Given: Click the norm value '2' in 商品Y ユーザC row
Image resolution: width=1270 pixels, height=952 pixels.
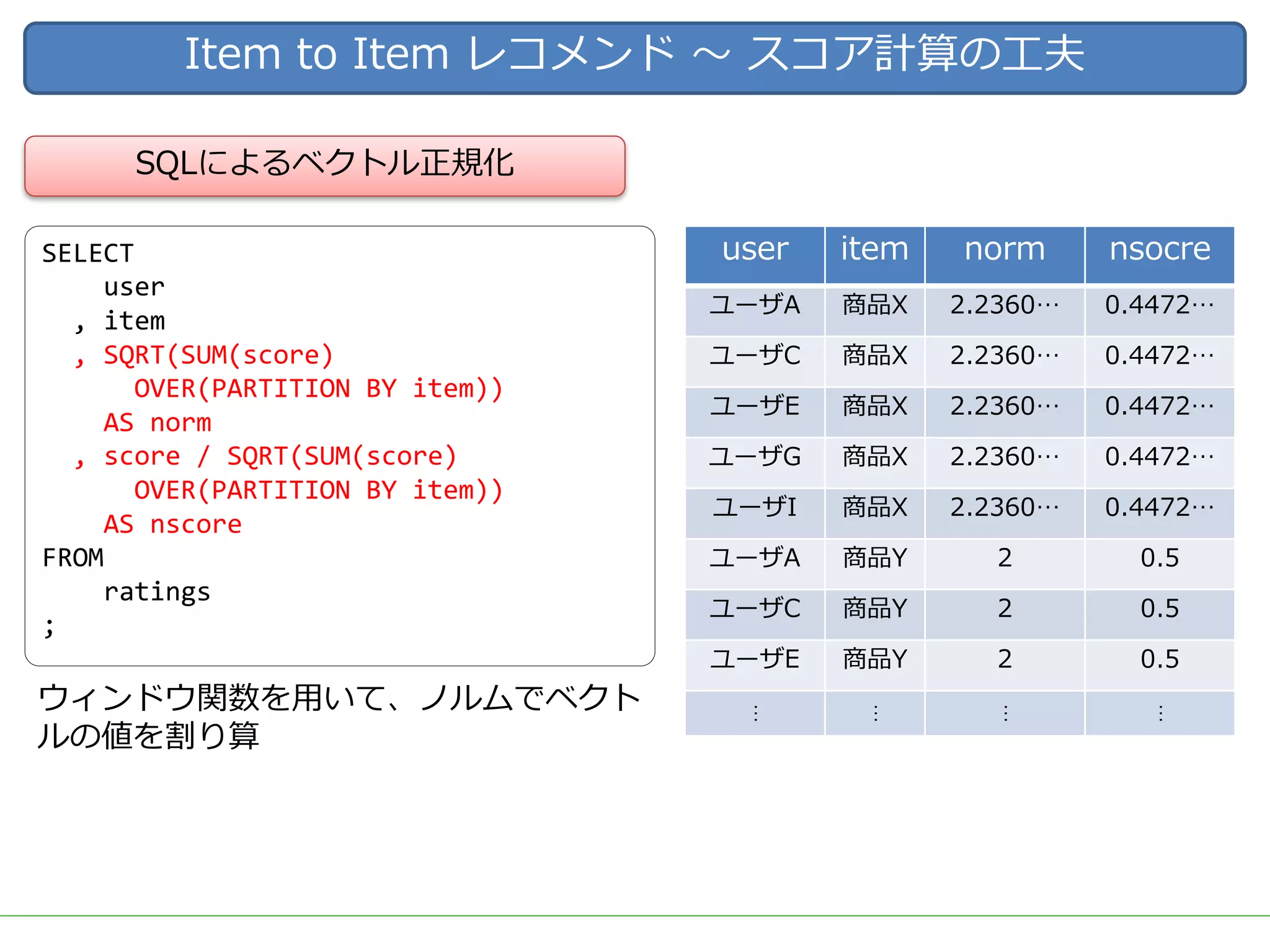Looking at the screenshot, I should click(1005, 609).
